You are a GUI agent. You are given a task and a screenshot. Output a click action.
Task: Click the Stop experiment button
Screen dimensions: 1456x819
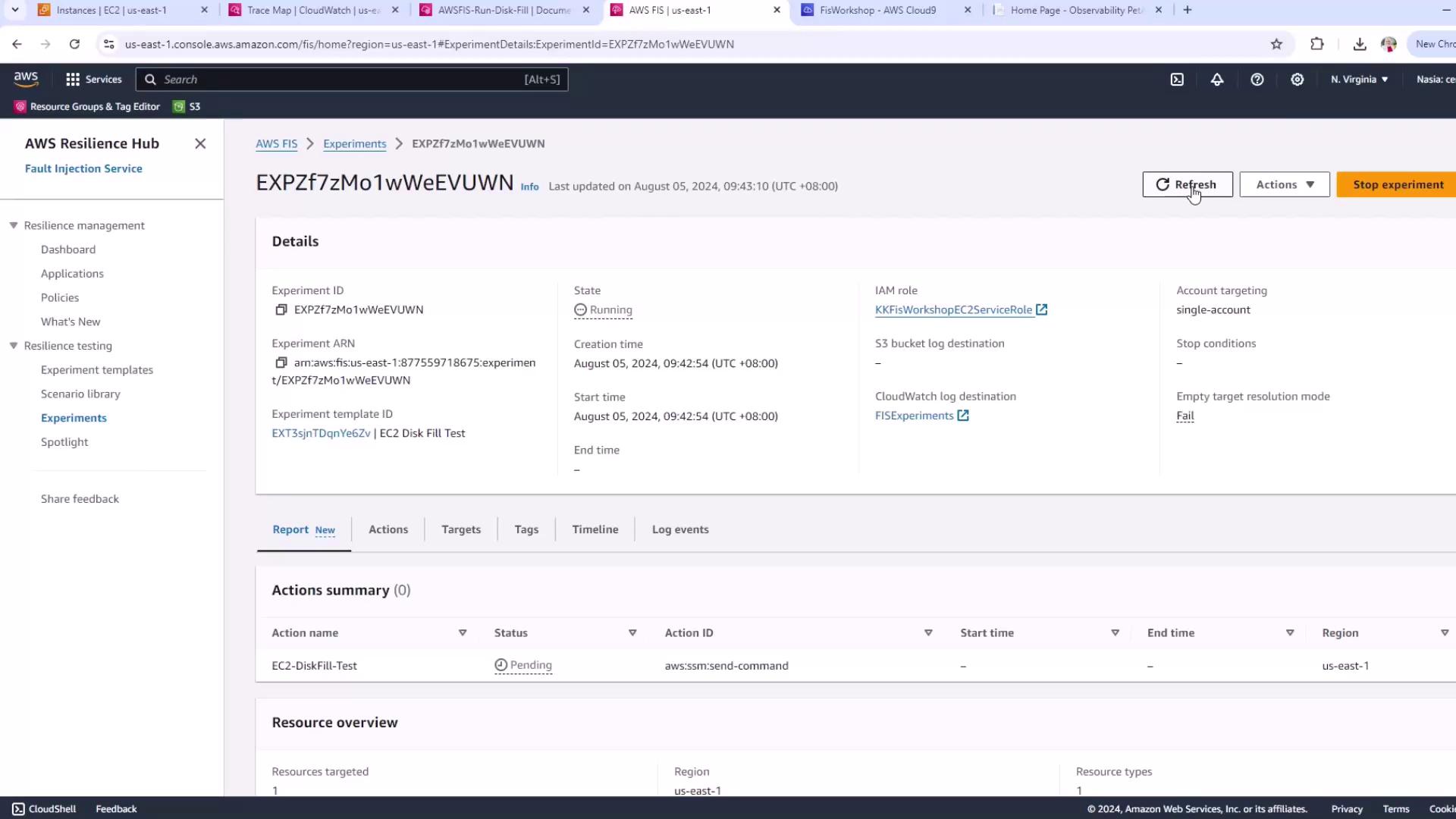pyautogui.click(x=1398, y=185)
